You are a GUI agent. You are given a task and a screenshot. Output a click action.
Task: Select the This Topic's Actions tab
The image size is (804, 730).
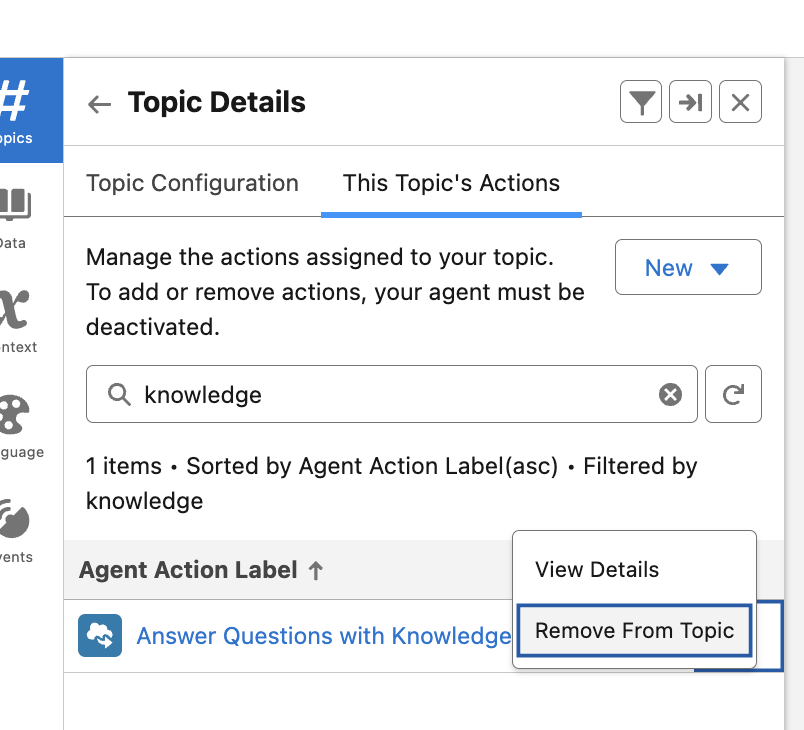click(451, 184)
